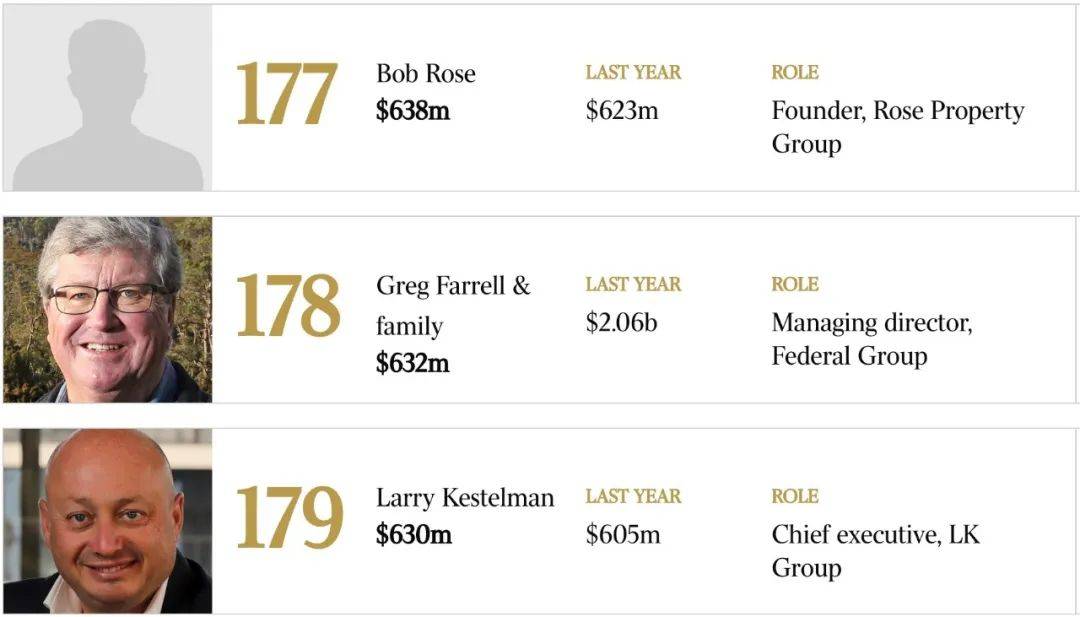Click Chief executive, LK Group role text
Screen dimensions: 1080x617
tap(875, 551)
